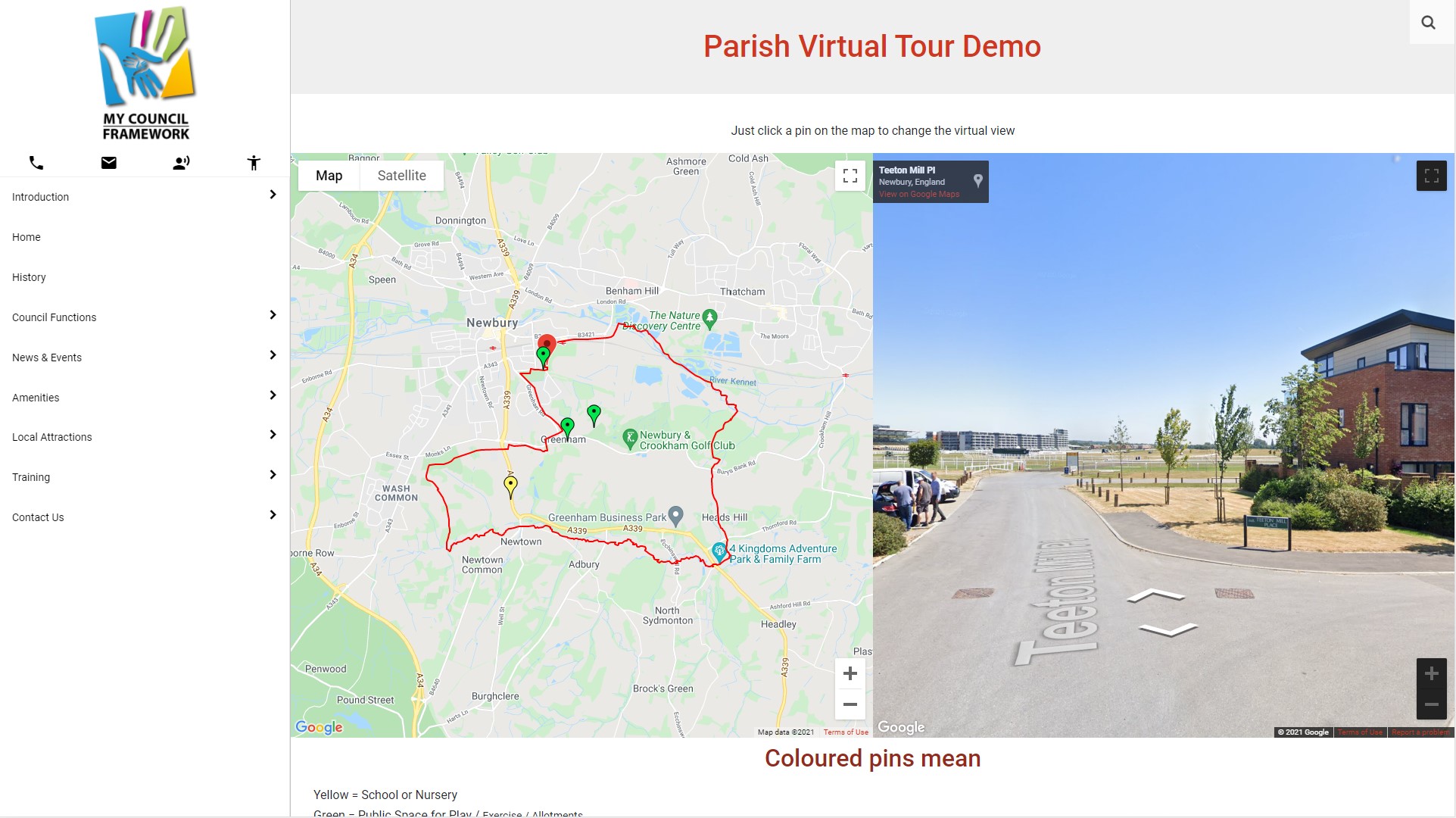The image size is (1456, 818).
Task: Click the email envelope icon
Action: [108, 163]
